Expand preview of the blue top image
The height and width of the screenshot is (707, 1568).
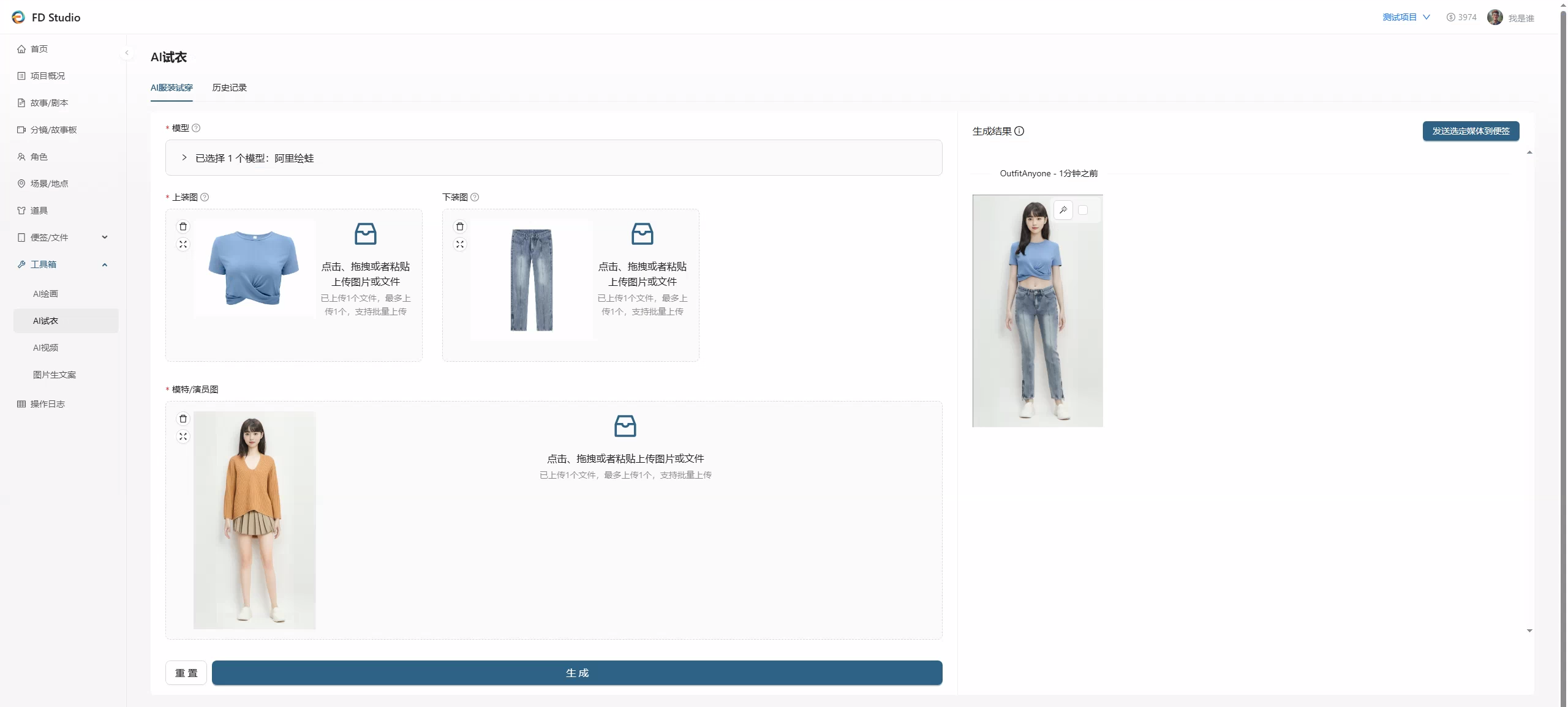pyautogui.click(x=183, y=244)
